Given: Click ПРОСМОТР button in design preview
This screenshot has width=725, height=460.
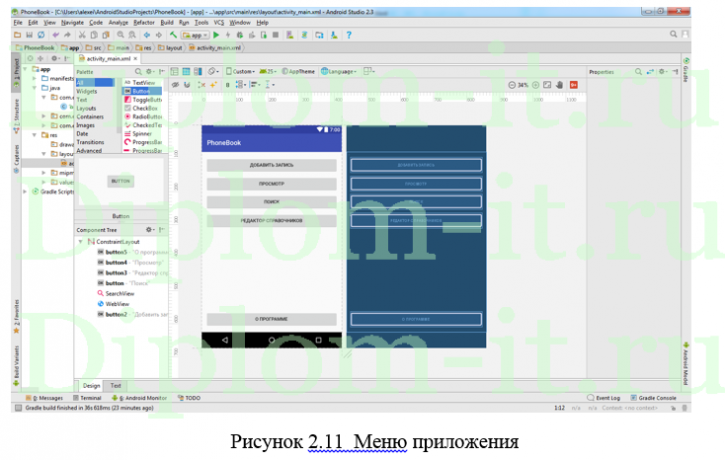Looking at the screenshot, I should (x=271, y=184).
